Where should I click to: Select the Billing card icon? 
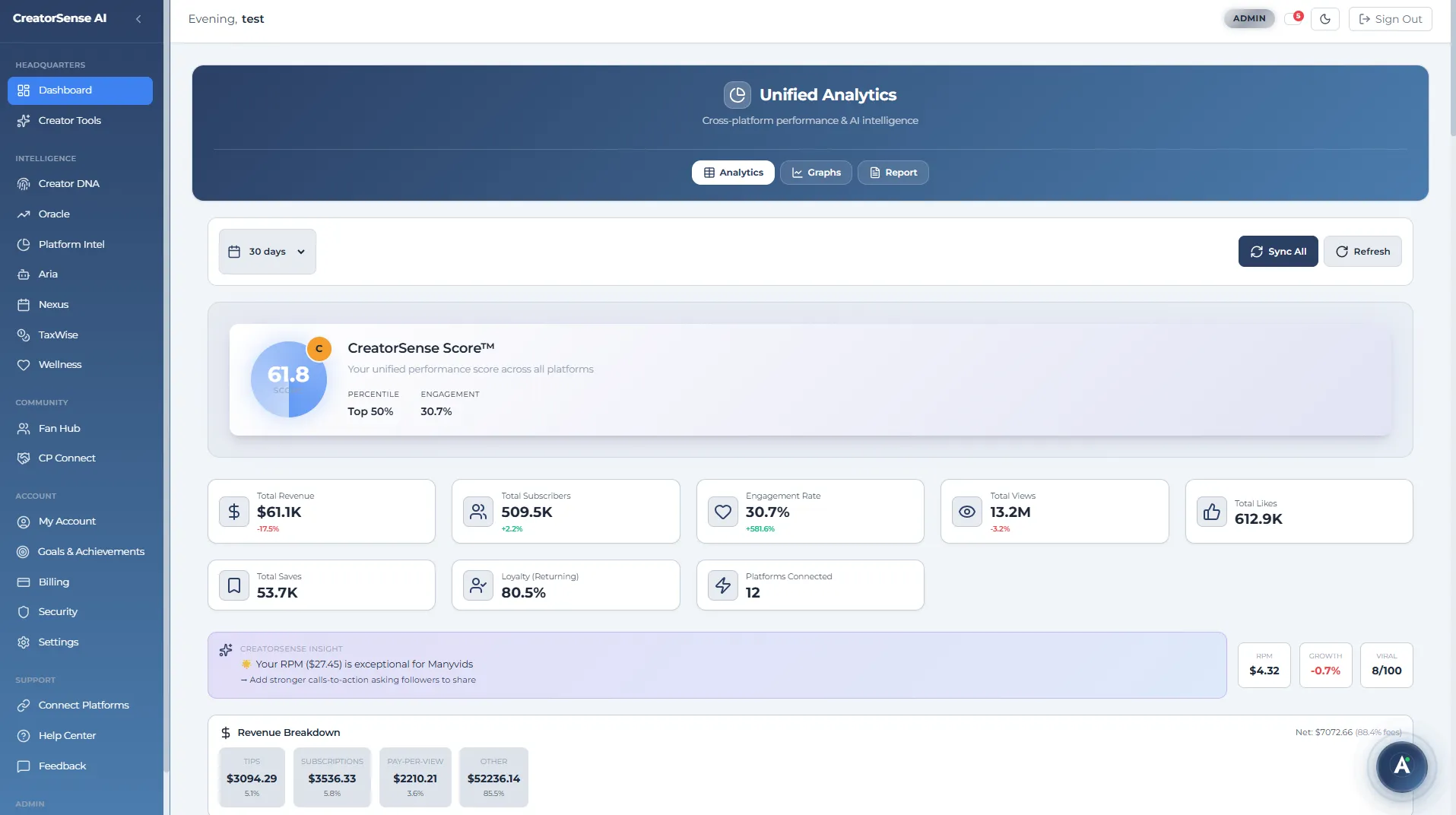pyautogui.click(x=24, y=582)
